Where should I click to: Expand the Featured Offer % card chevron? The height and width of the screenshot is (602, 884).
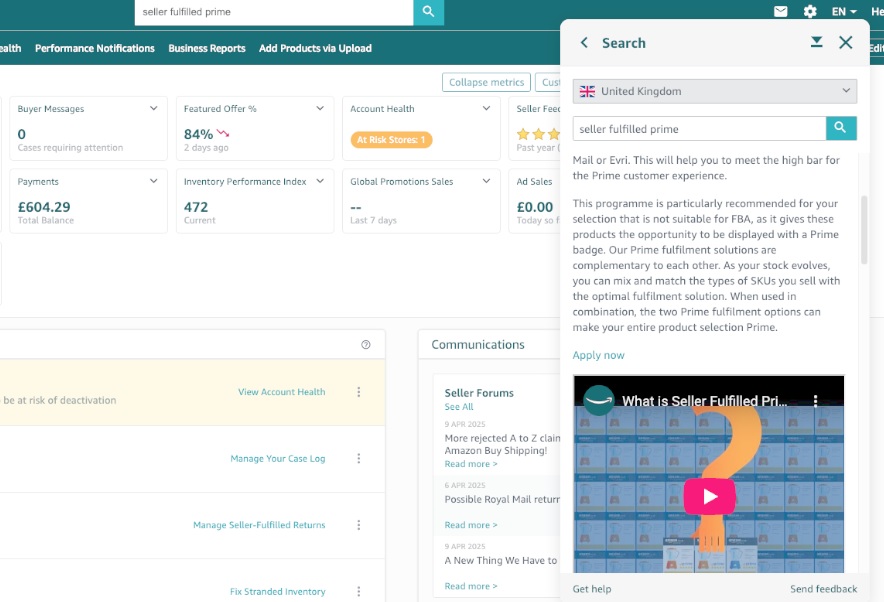320,108
